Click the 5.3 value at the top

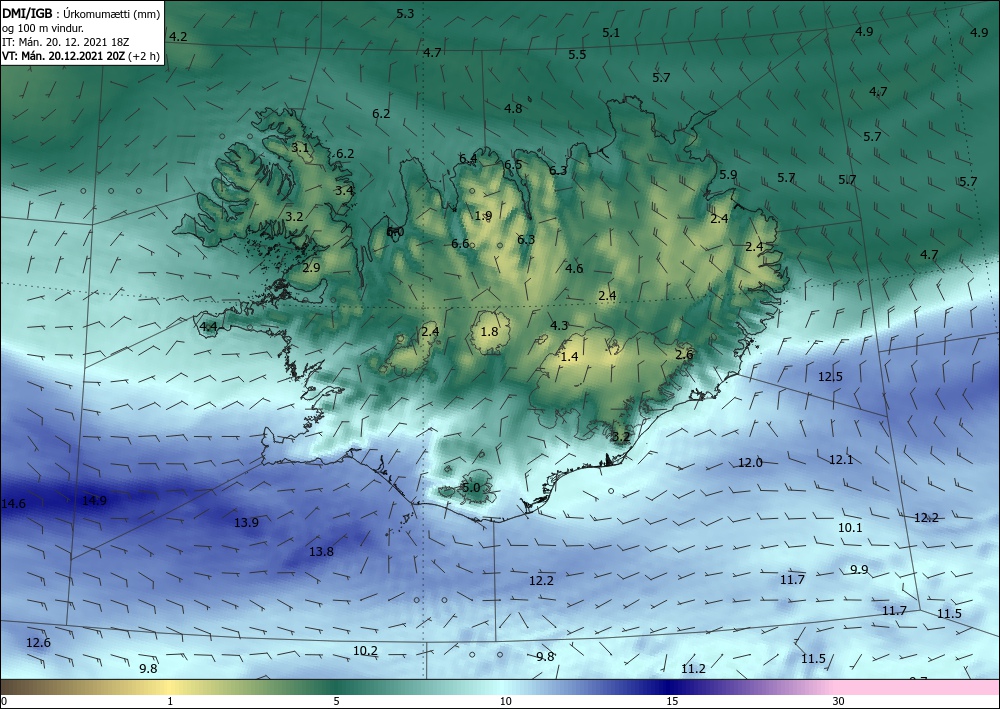(x=405, y=13)
